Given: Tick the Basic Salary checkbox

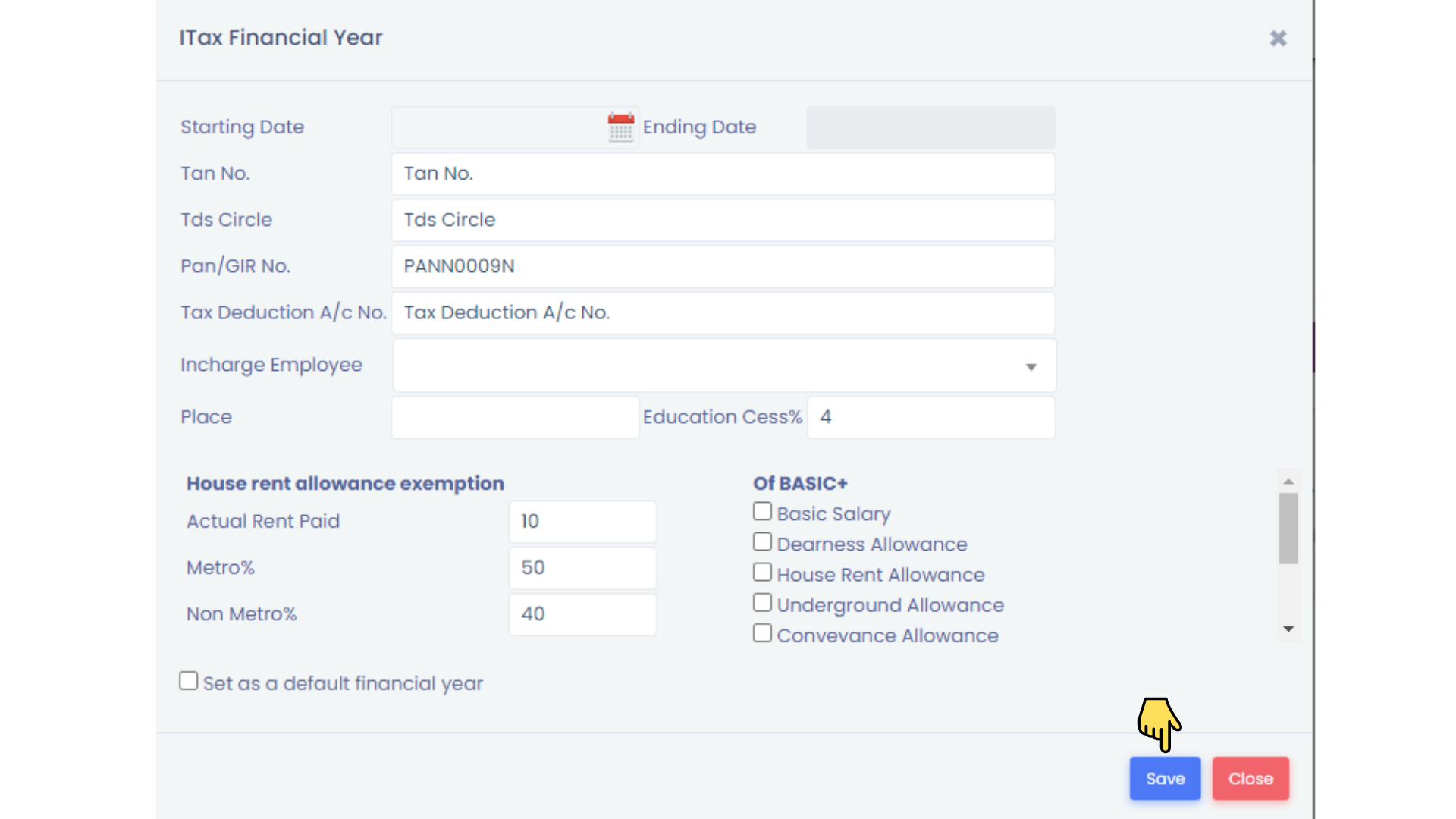Looking at the screenshot, I should pyautogui.click(x=762, y=512).
